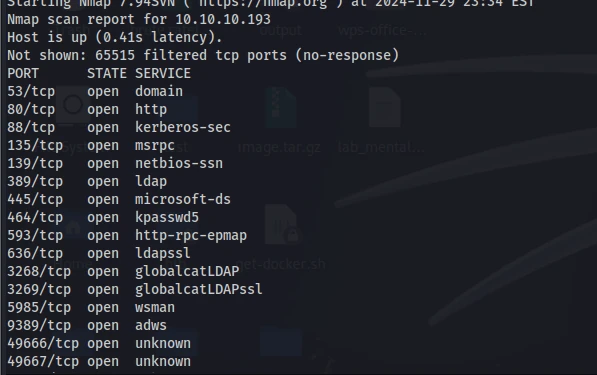Screen dimensions: 597x375
Task: Click the faint File System drive icon
Action: pos(73,105)
